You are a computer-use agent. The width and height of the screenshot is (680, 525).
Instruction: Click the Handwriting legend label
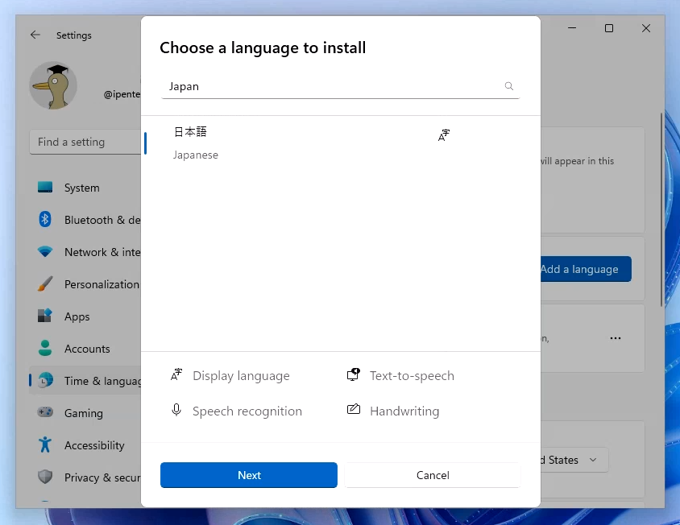click(405, 411)
